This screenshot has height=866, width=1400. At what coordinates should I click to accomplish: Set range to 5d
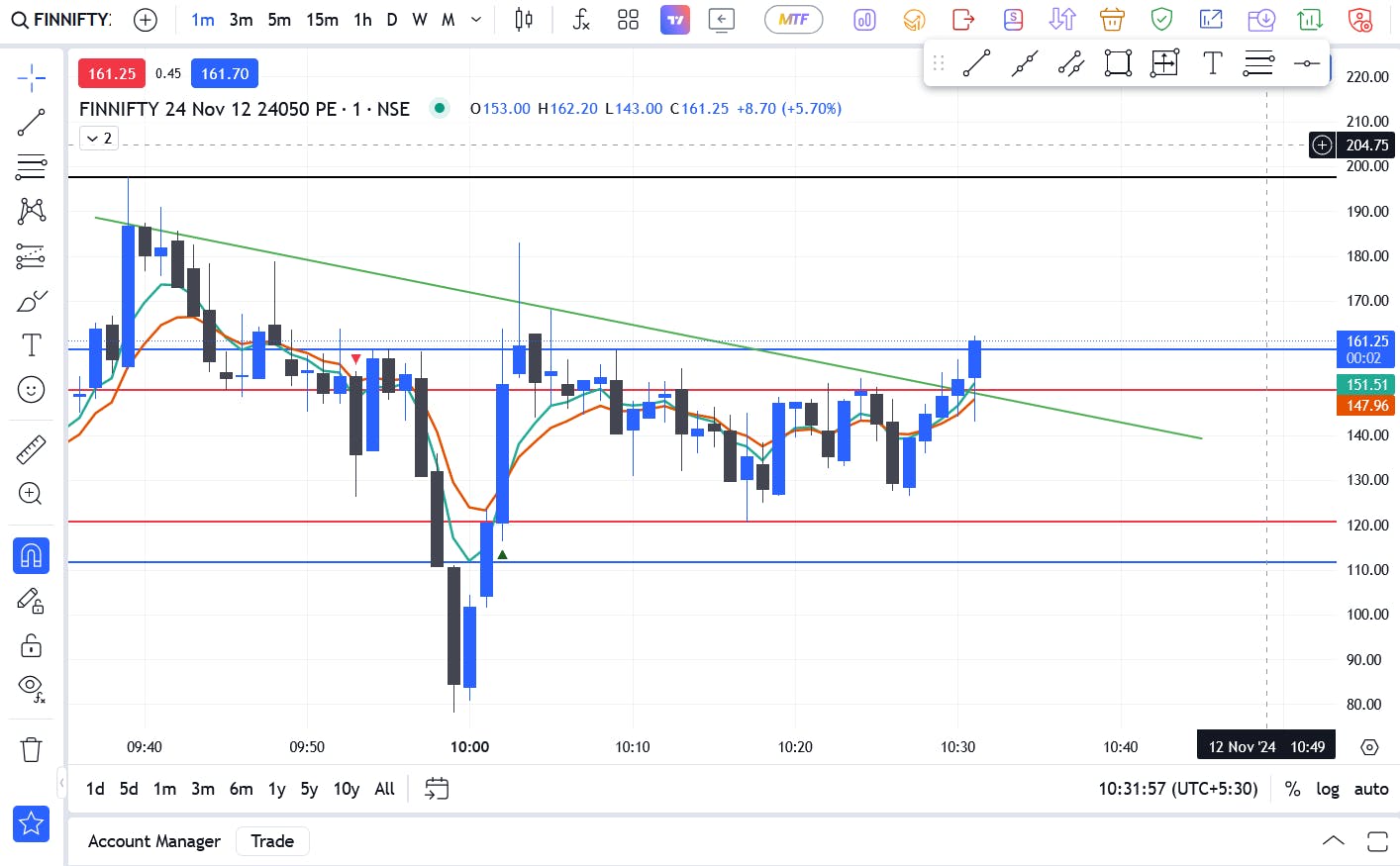129,789
